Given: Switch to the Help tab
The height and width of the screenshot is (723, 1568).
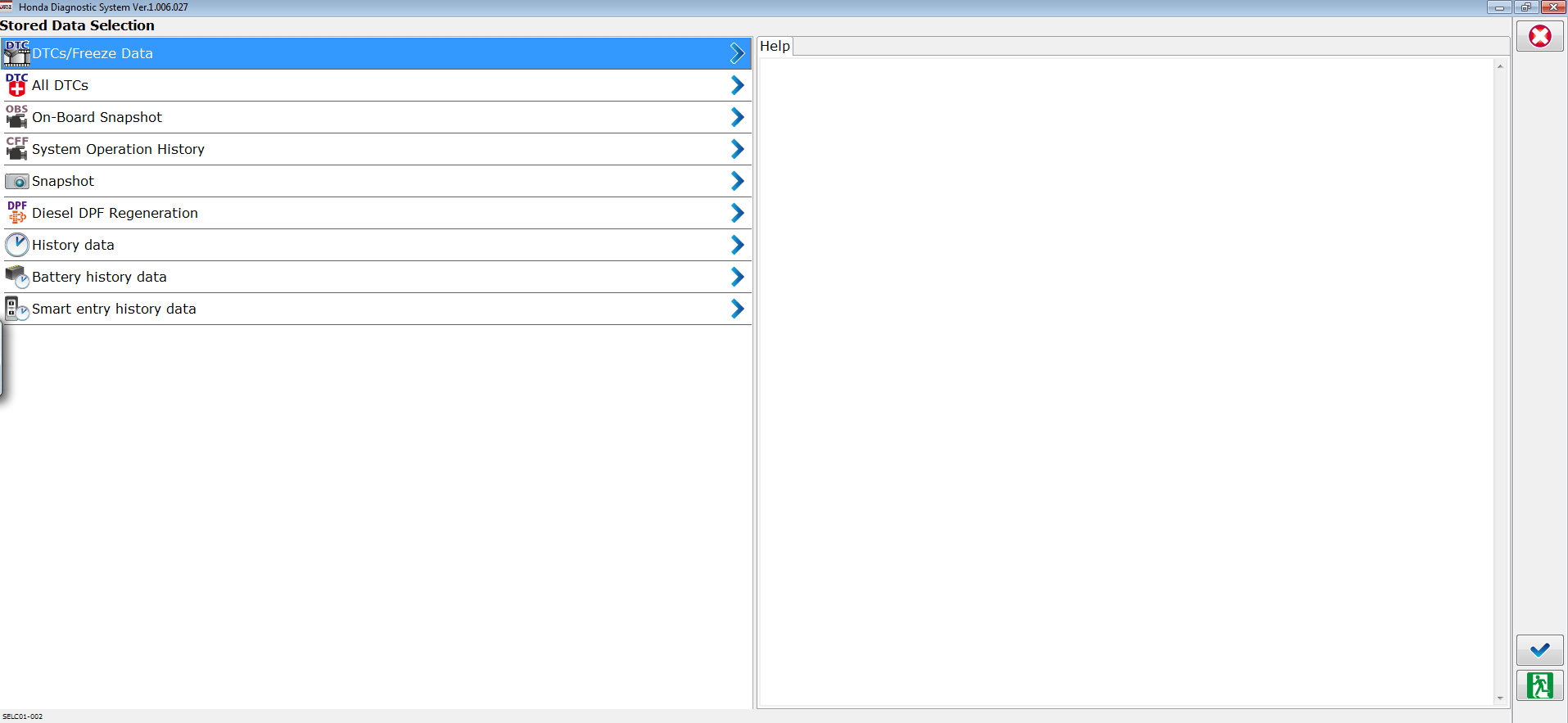Looking at the screenshot, I should (x=775, y=47).
